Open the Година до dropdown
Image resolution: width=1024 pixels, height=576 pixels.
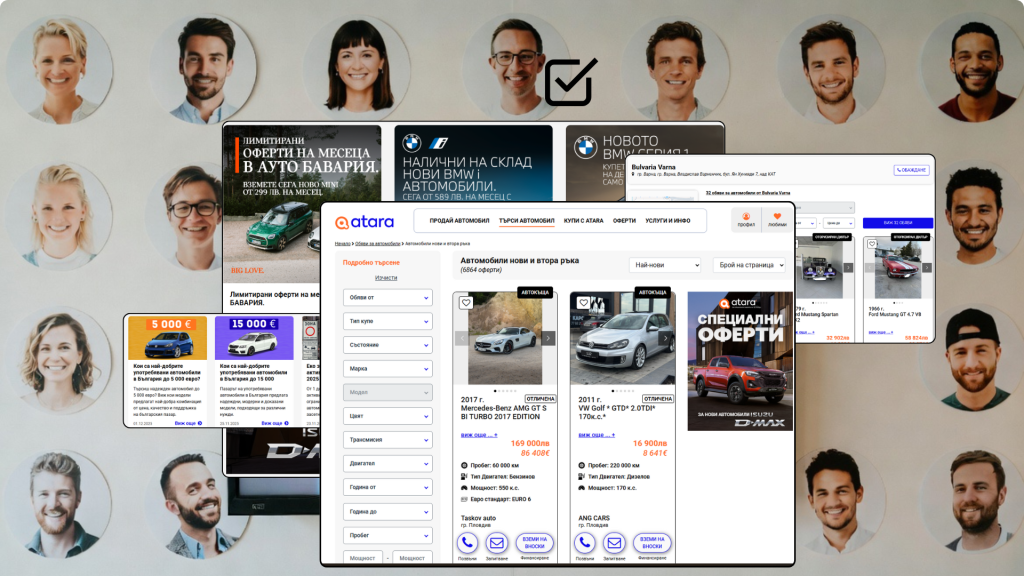(x=388, y=512)
